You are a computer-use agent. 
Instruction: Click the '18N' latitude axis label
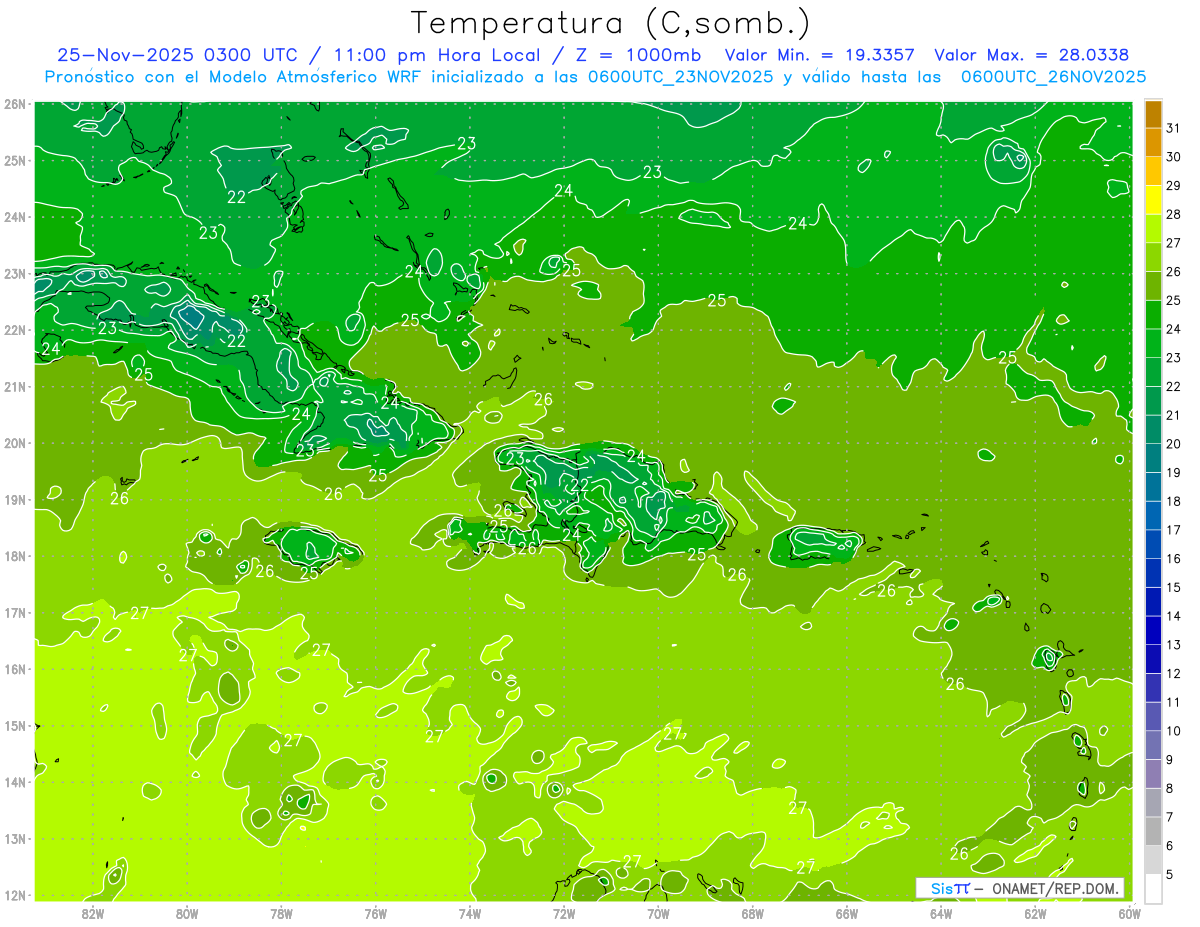(x=15, y=556)
